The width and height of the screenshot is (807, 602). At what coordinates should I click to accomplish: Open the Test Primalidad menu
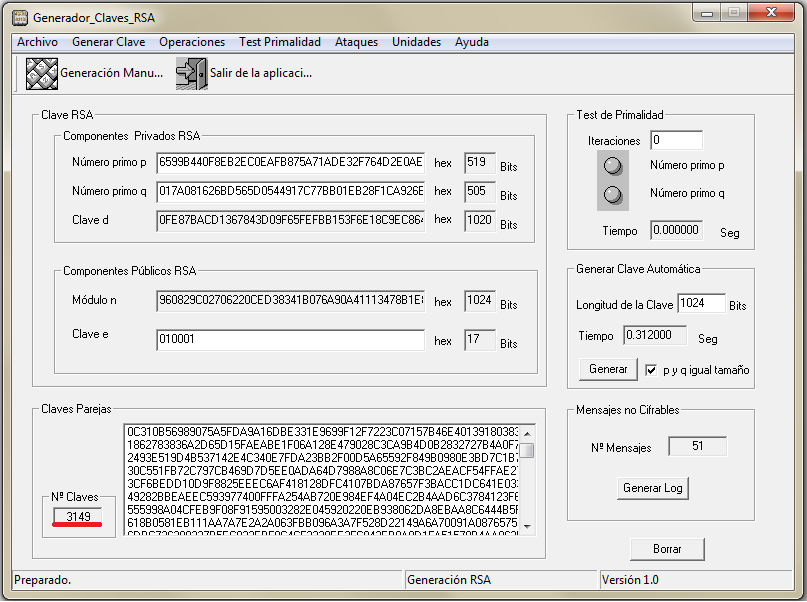[x=280, y=42]
